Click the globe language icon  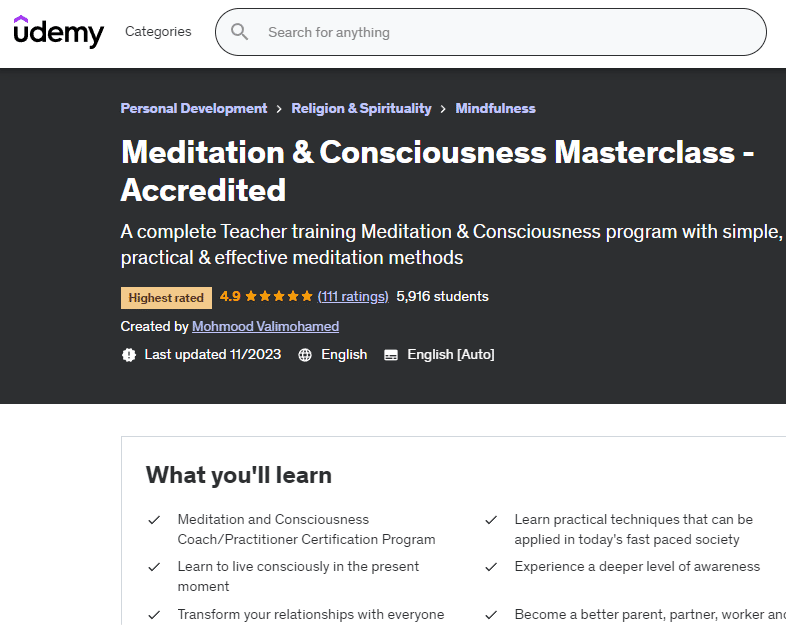(305, 355)
